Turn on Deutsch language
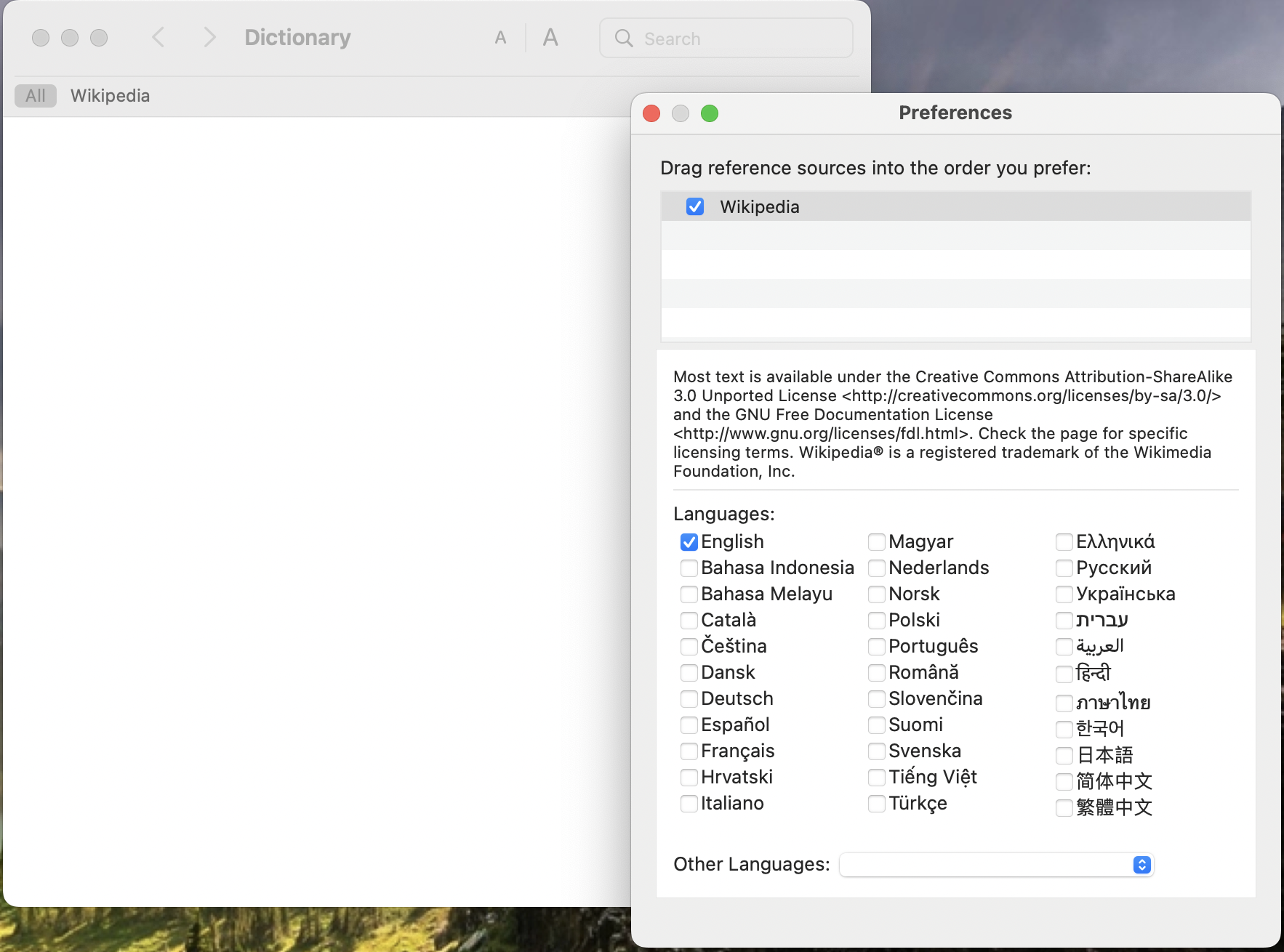Viewport: 1284px width, 952px height. (689, 699)
